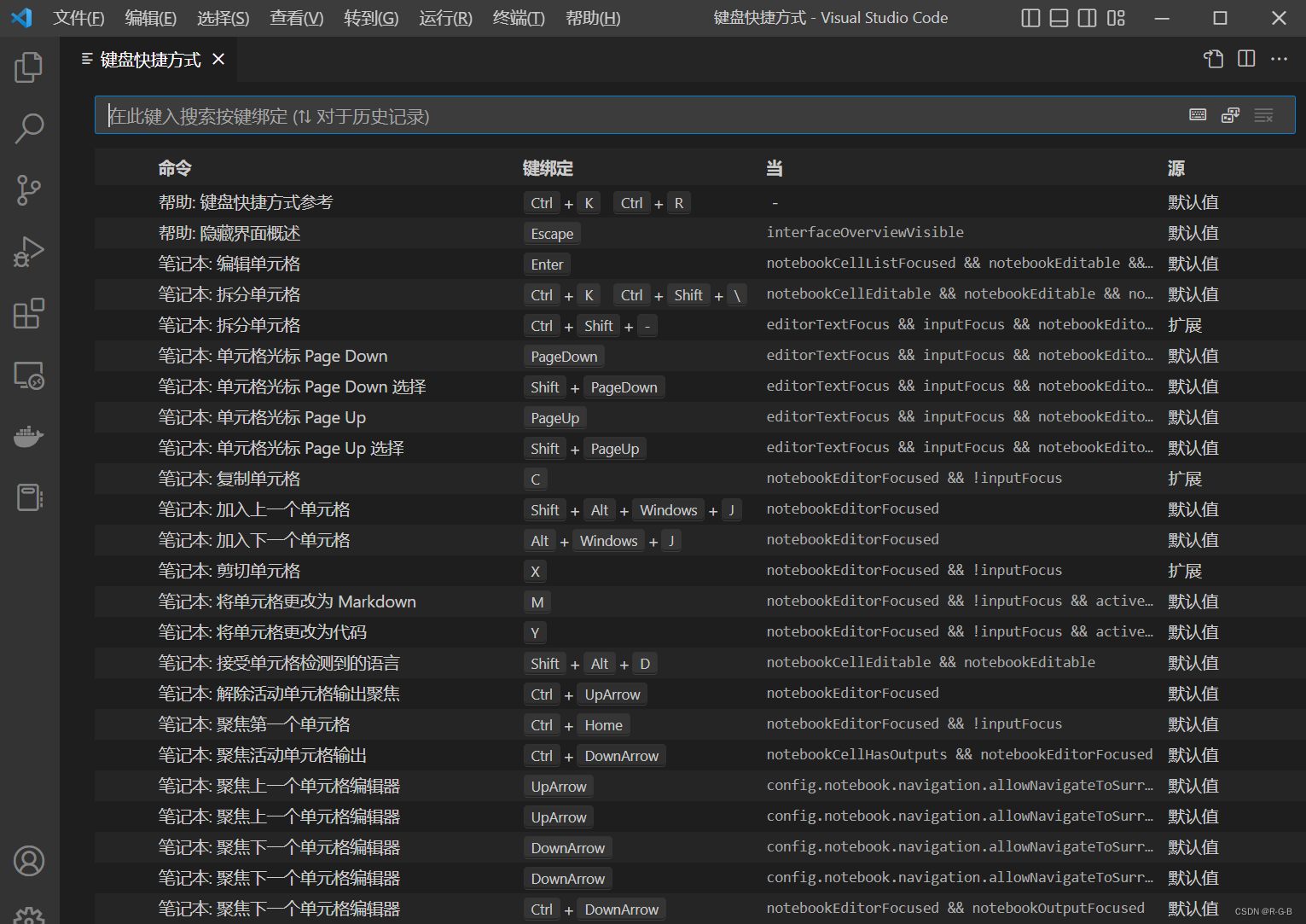Open the 编辑(E) menu

pyautogui.click(x=150, y=17)
